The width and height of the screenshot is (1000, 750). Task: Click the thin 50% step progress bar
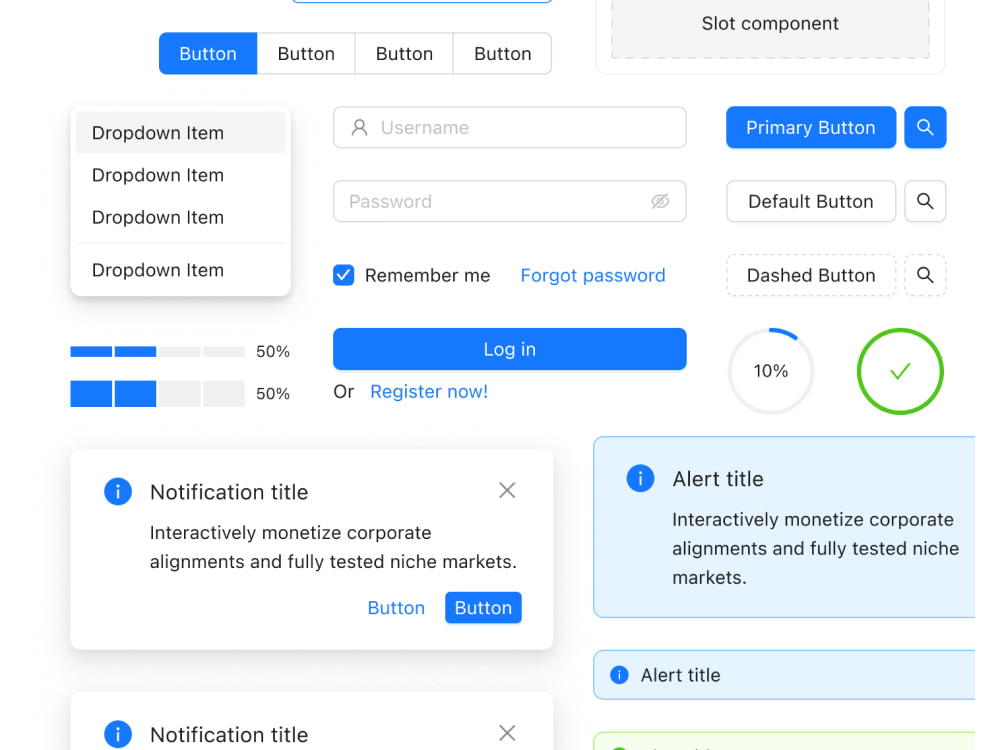(158, 351)
